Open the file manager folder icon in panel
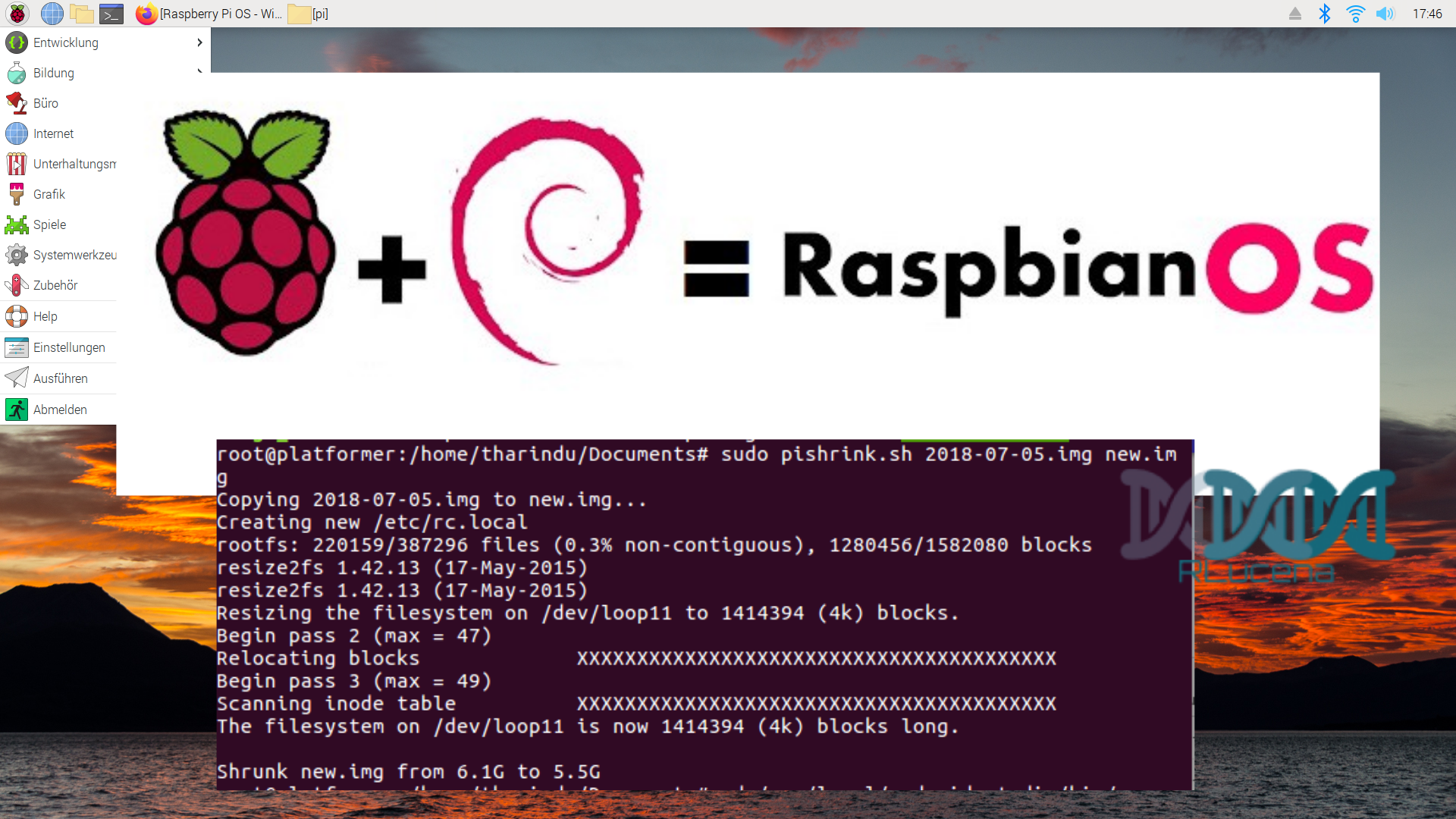The height and width of the screenshot is (819, 1456). click(x=82, y=14)
